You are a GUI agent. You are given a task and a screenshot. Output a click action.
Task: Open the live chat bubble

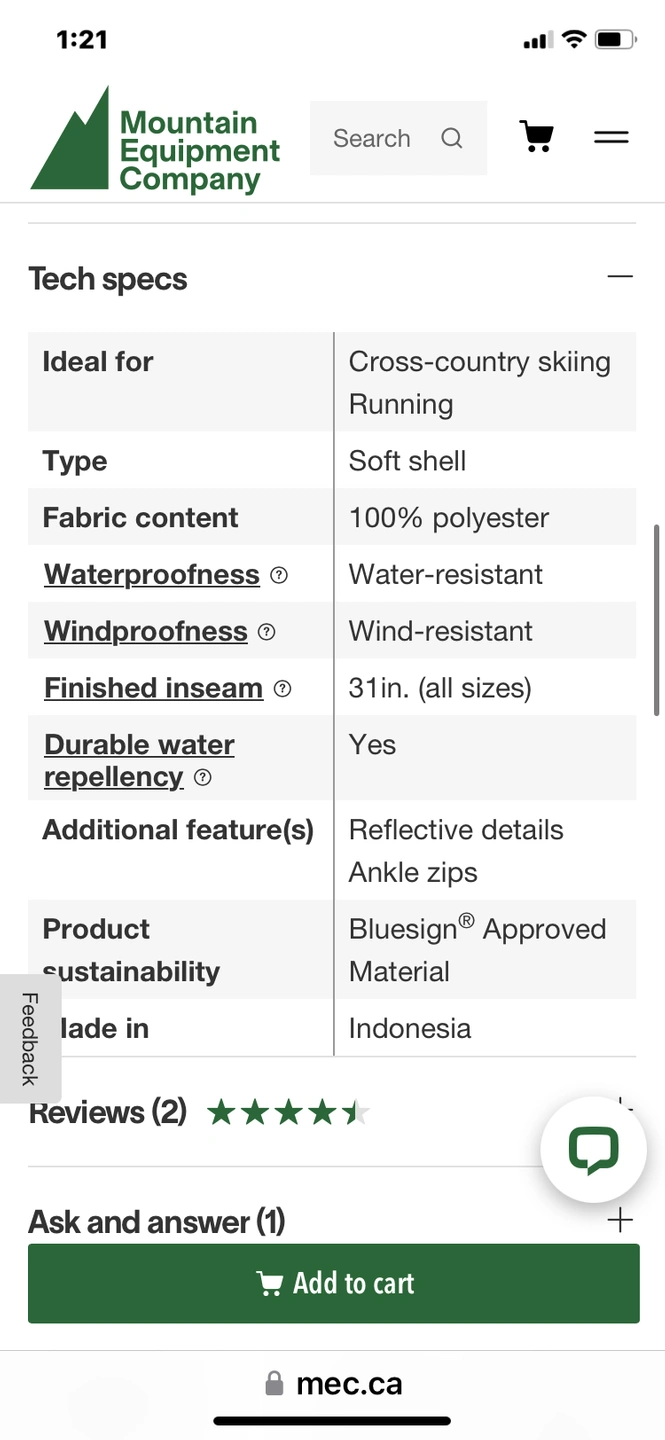pos(593,1149)
